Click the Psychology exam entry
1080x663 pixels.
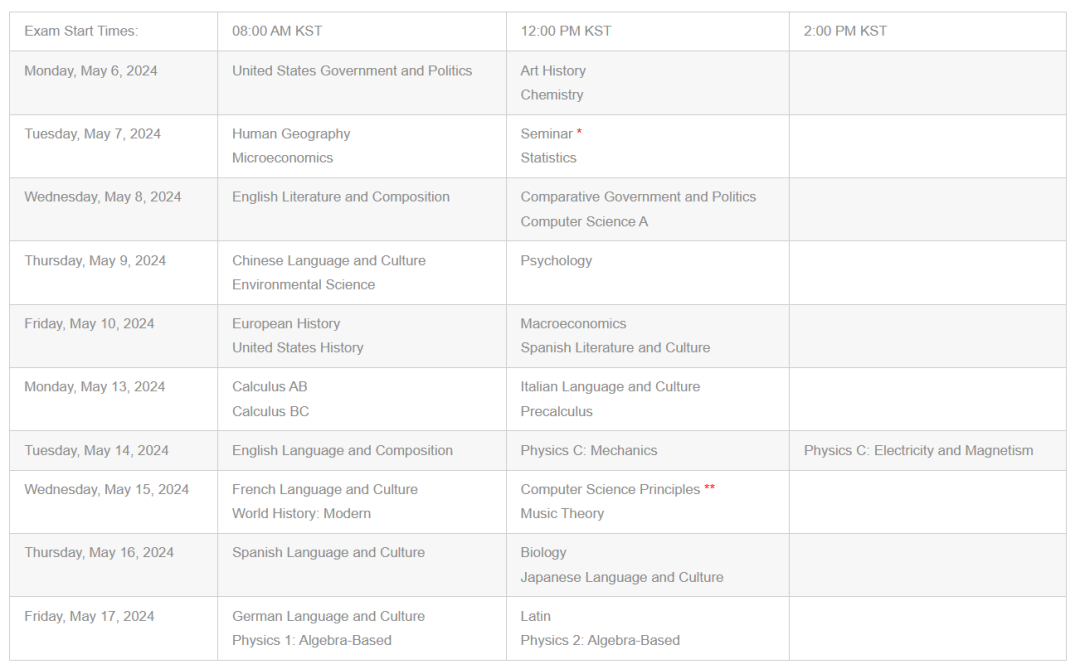click(x=556, y=261)
